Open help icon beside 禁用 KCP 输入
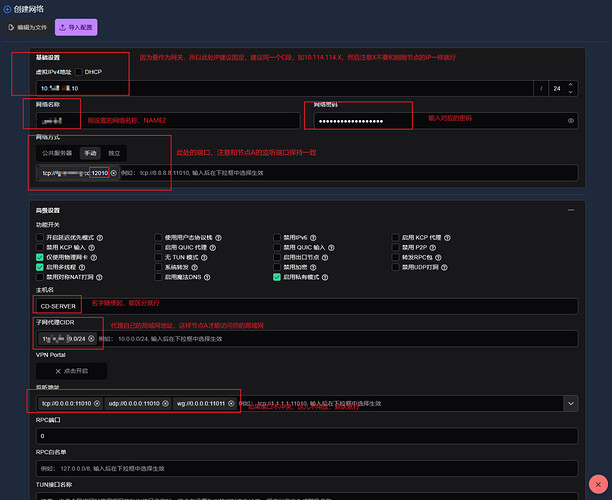Viewport: 612px width, 500px height. [91, 247]
